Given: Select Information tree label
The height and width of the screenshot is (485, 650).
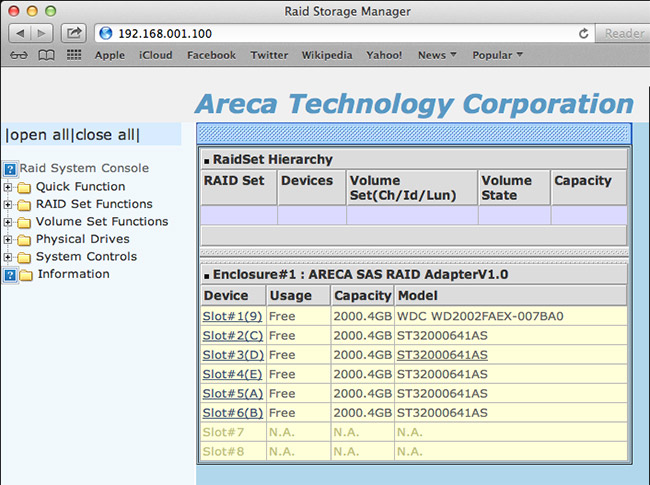Looking at the screenshot, I should (73, 274).
